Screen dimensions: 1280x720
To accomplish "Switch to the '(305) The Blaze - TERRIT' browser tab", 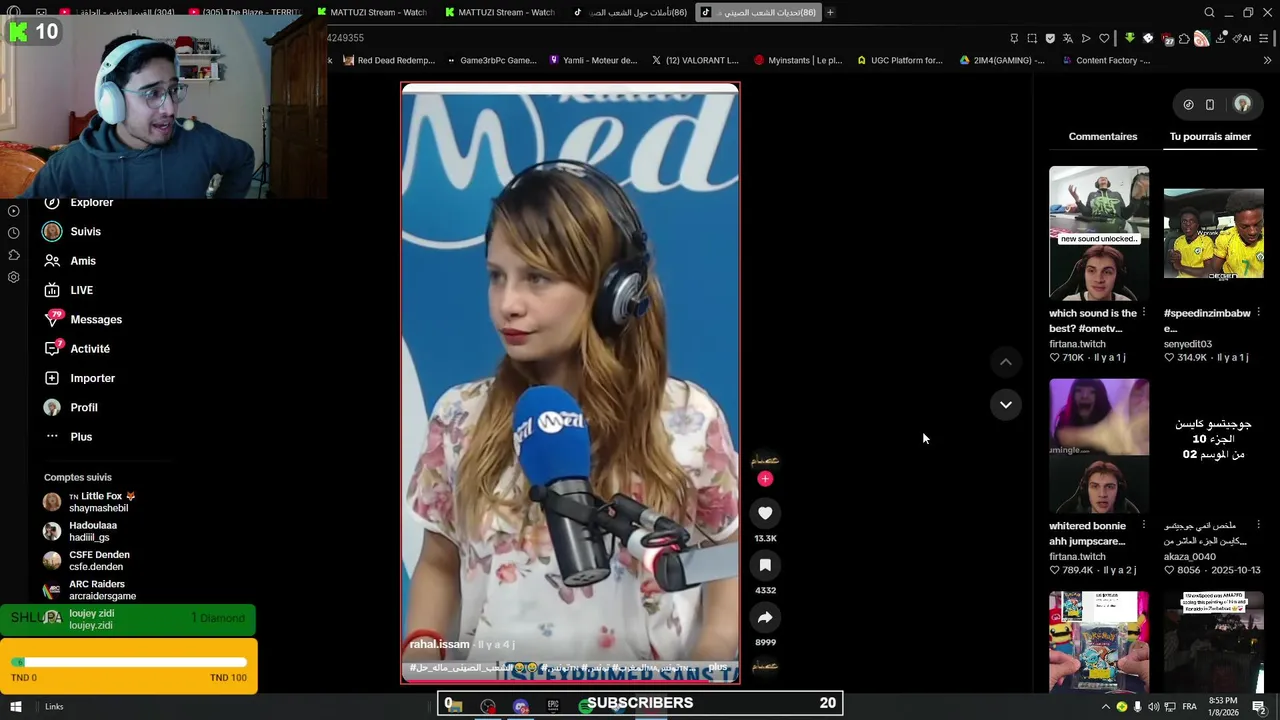I will pos(244,12).
